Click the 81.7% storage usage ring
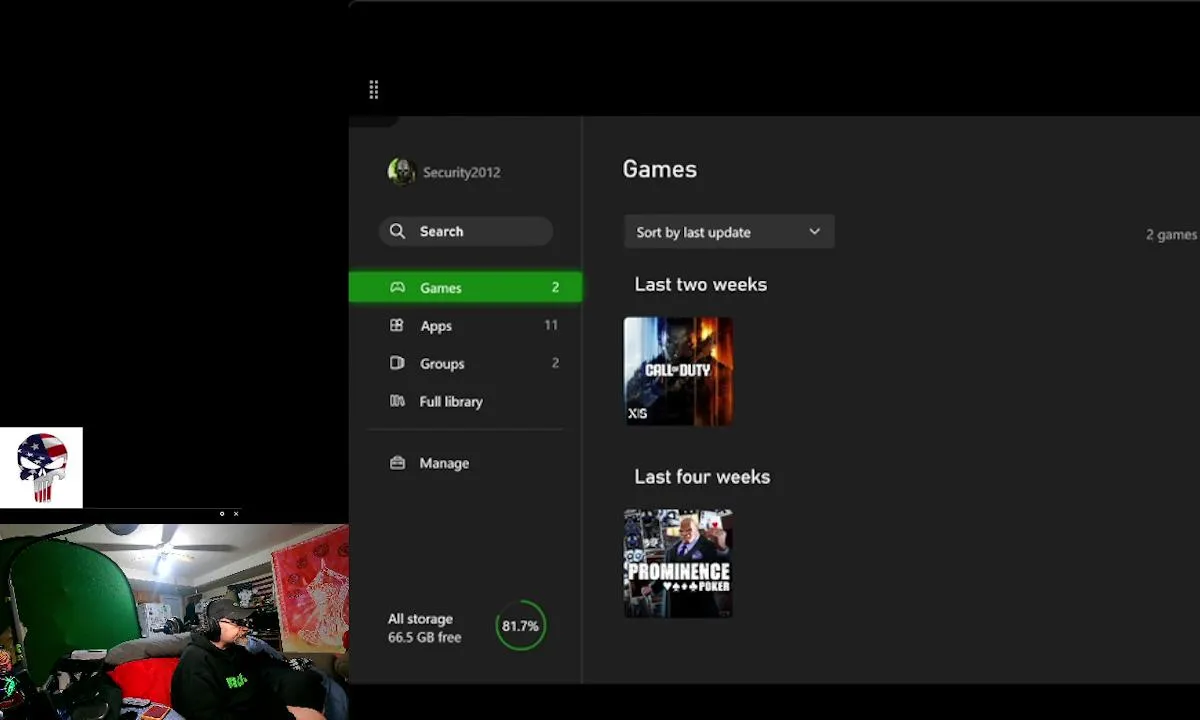The width and height of the screenshot is (1200, 720). click(520, 626)
